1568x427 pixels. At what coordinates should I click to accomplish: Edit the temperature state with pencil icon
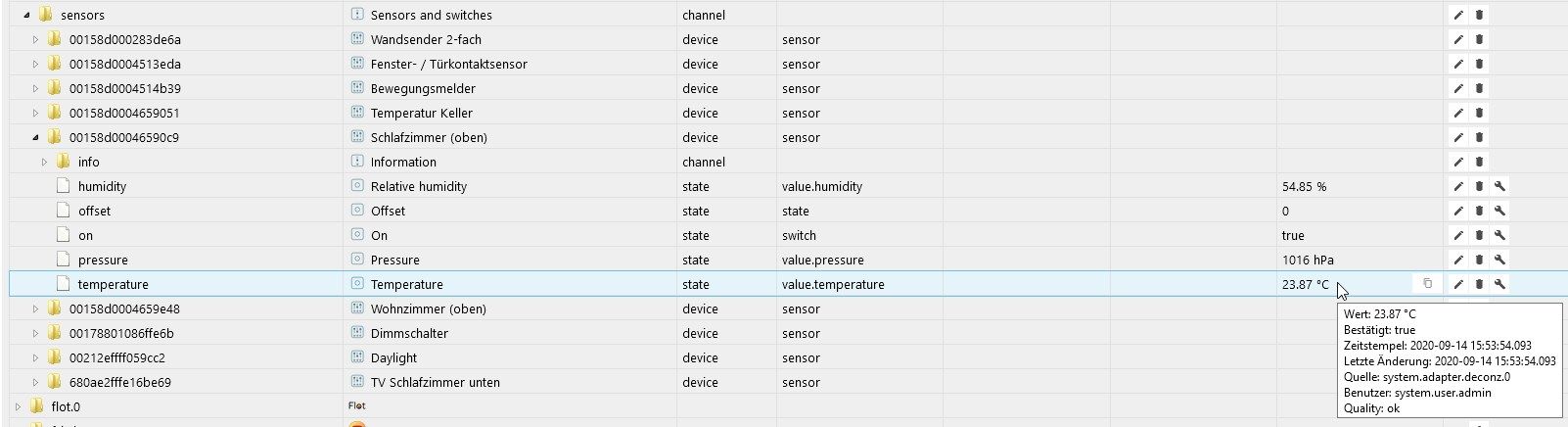[1458, 284]
